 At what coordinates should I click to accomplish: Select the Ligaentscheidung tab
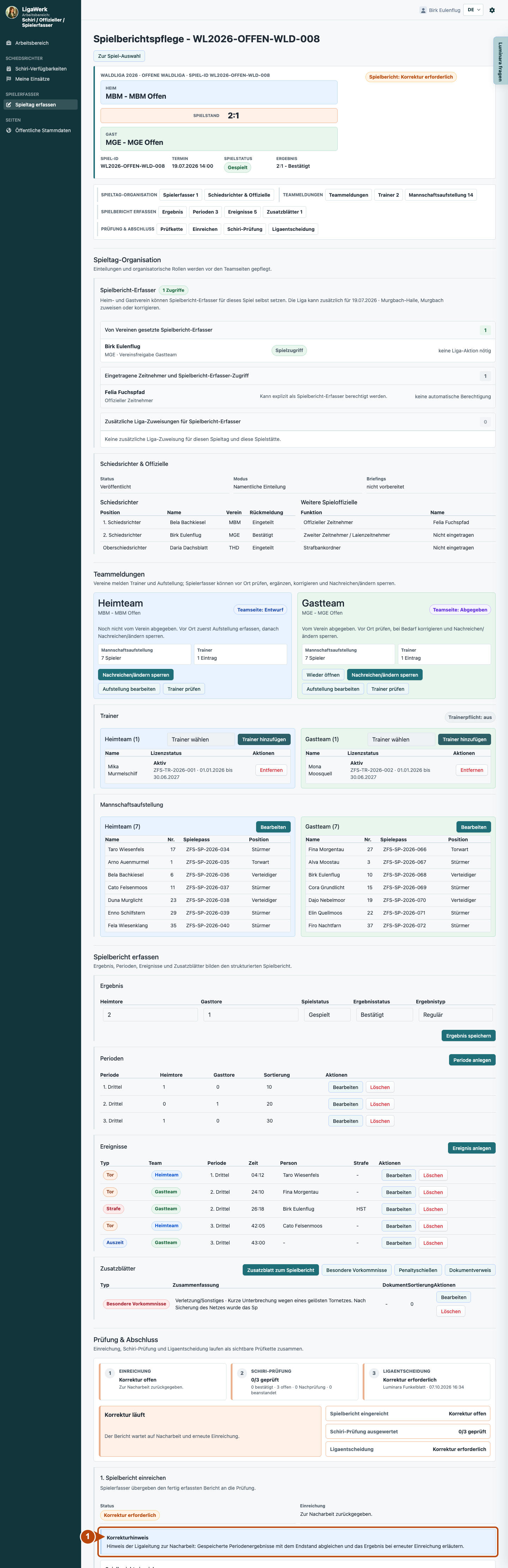(293, 229)
